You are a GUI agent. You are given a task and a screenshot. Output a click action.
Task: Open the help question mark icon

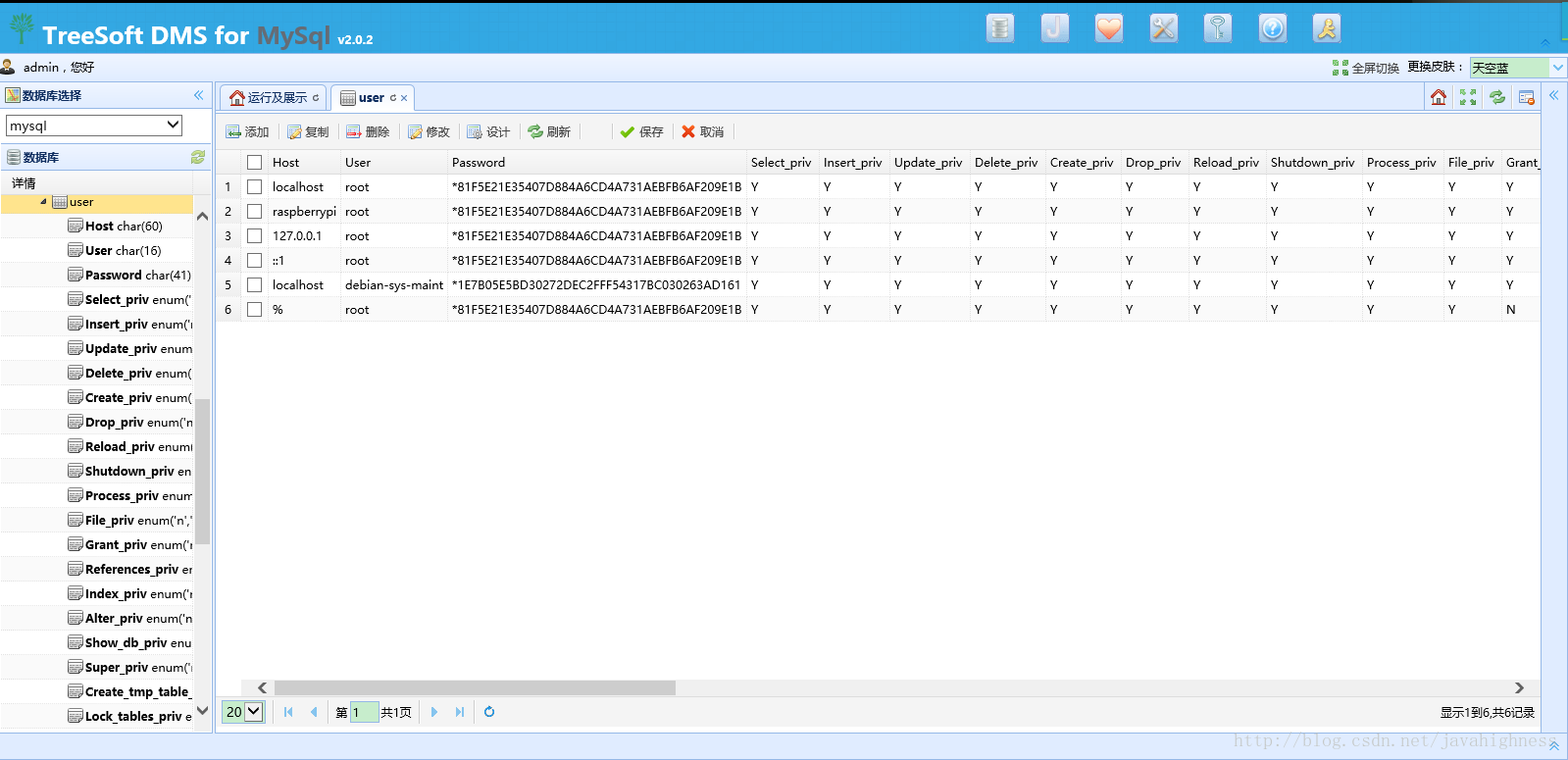click(x=1272, y=28)
